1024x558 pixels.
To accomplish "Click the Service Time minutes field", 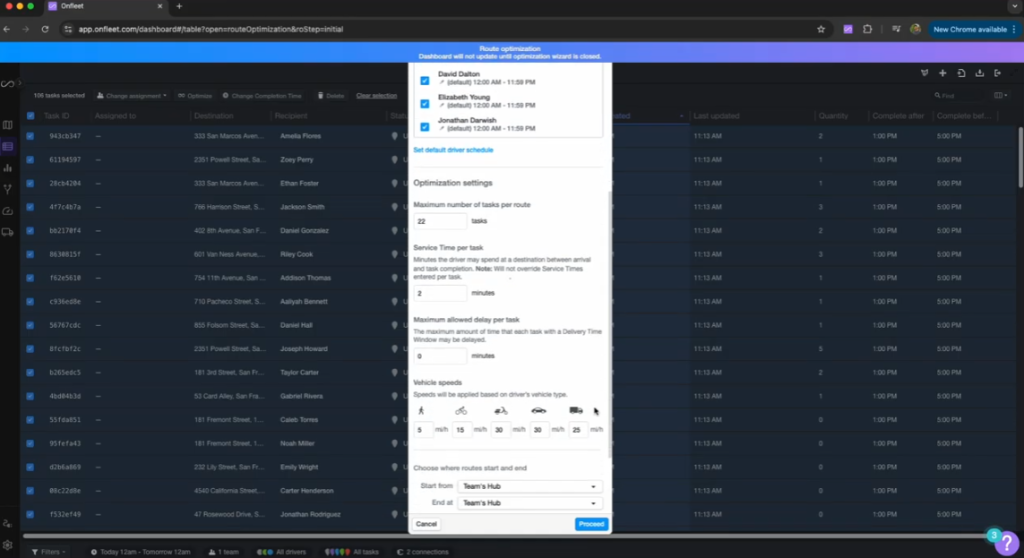I will pyautogui.click(x=440, y=293).
